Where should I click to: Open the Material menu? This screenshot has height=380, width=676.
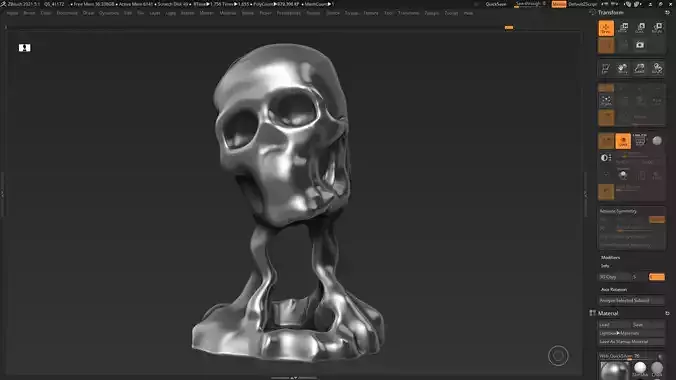pos(228,13)
